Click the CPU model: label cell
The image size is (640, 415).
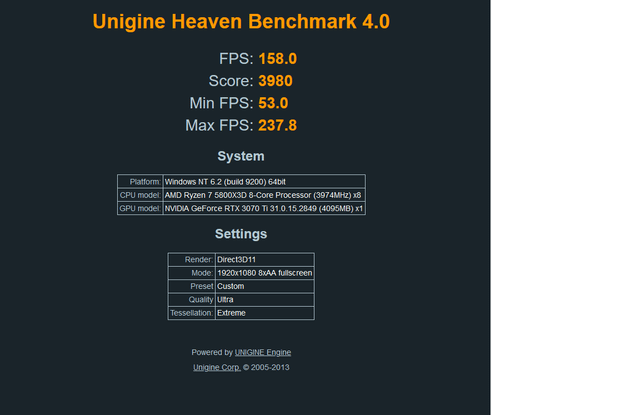(140, 195)
